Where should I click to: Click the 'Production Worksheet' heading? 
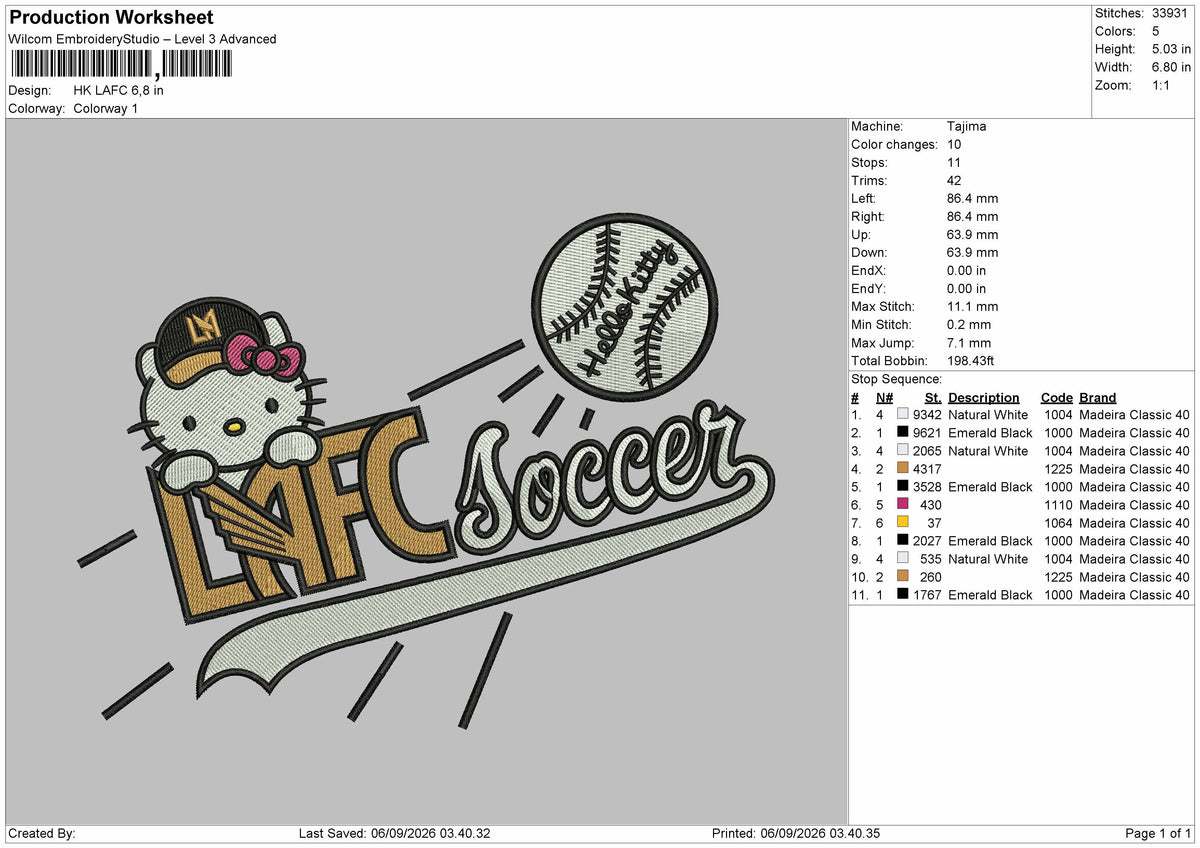111,18
